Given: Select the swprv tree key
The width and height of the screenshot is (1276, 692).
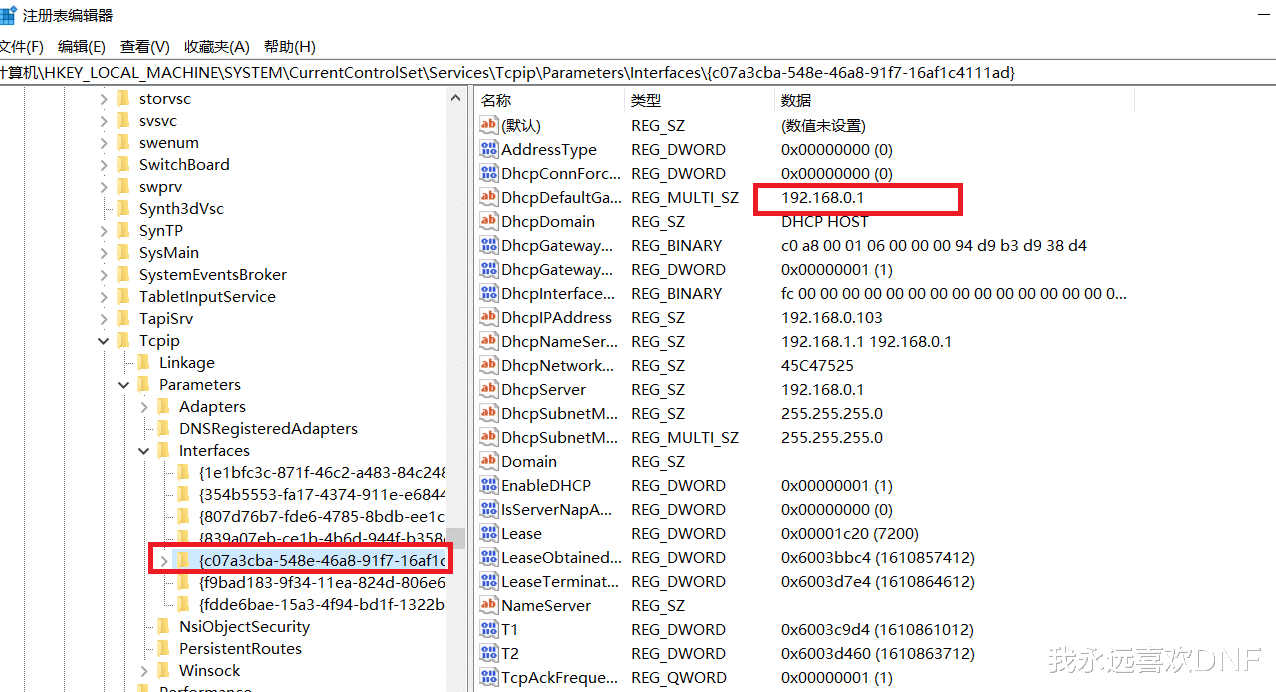Looking at the screenshot, I should pyautogui.click(x=160, y=187).
